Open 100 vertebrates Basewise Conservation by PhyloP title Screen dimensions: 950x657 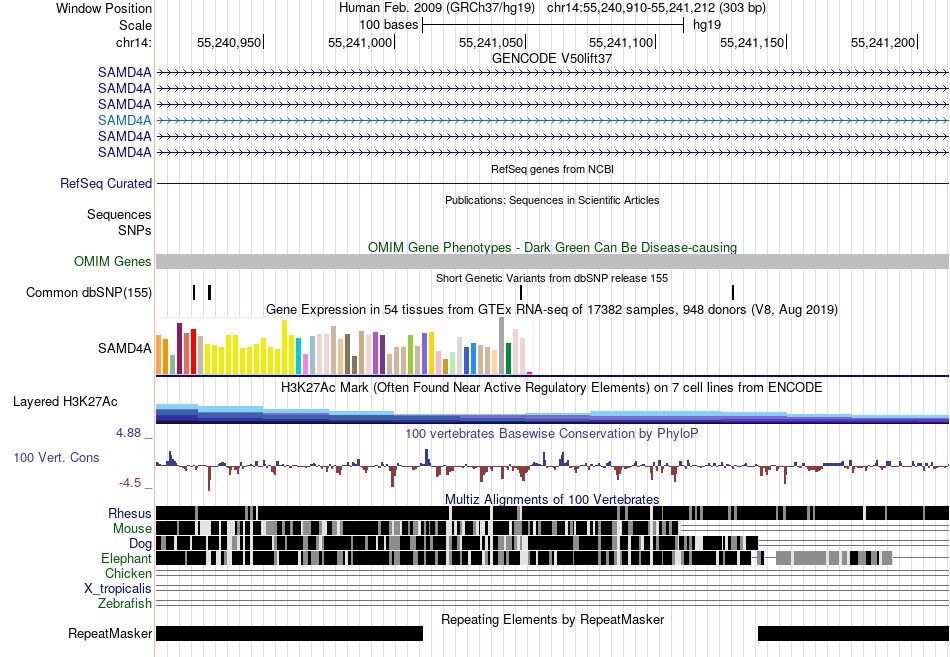point(552,433)
